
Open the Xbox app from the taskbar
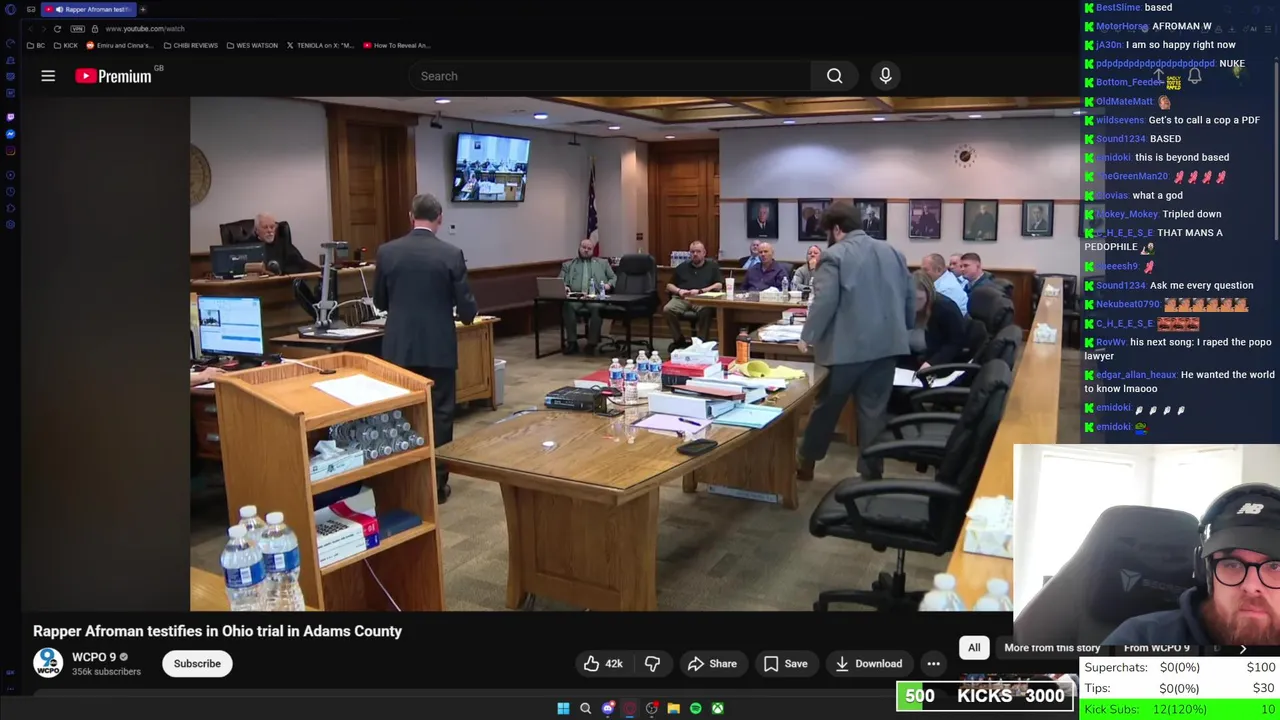click(717, 708)
